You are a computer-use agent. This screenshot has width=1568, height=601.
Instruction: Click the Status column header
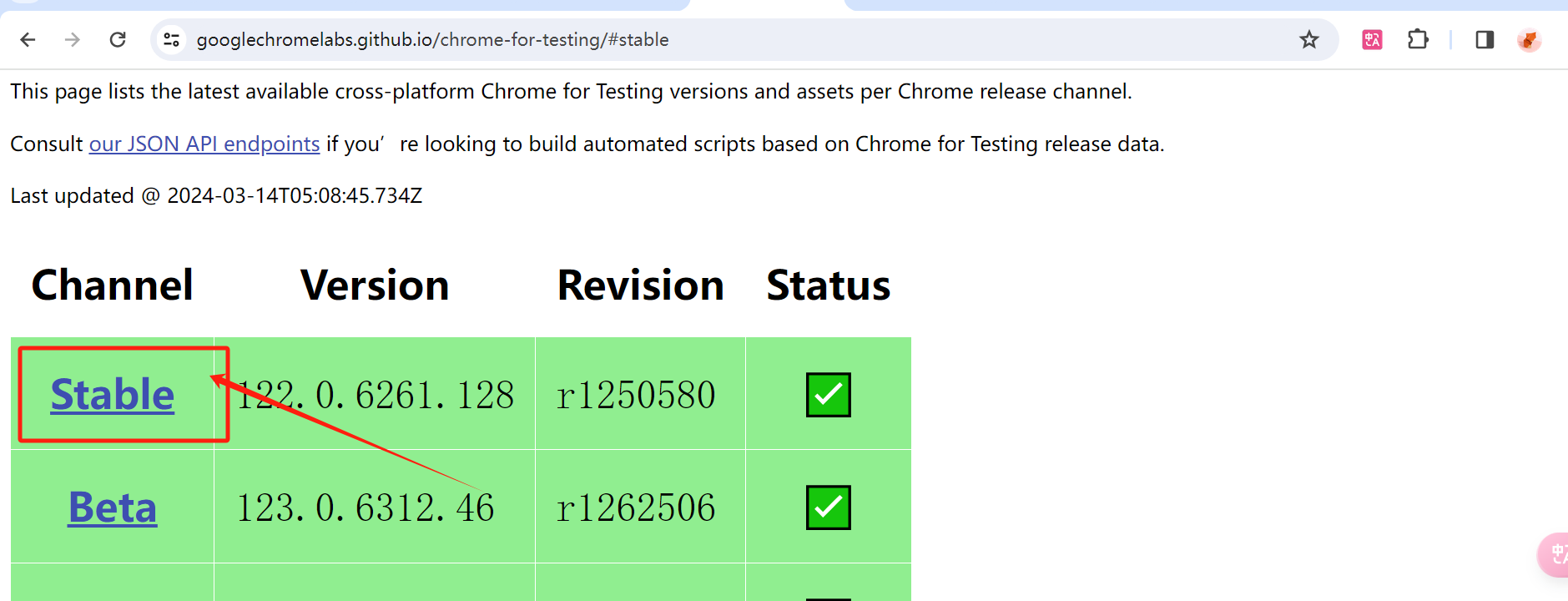tap(828, 285)
